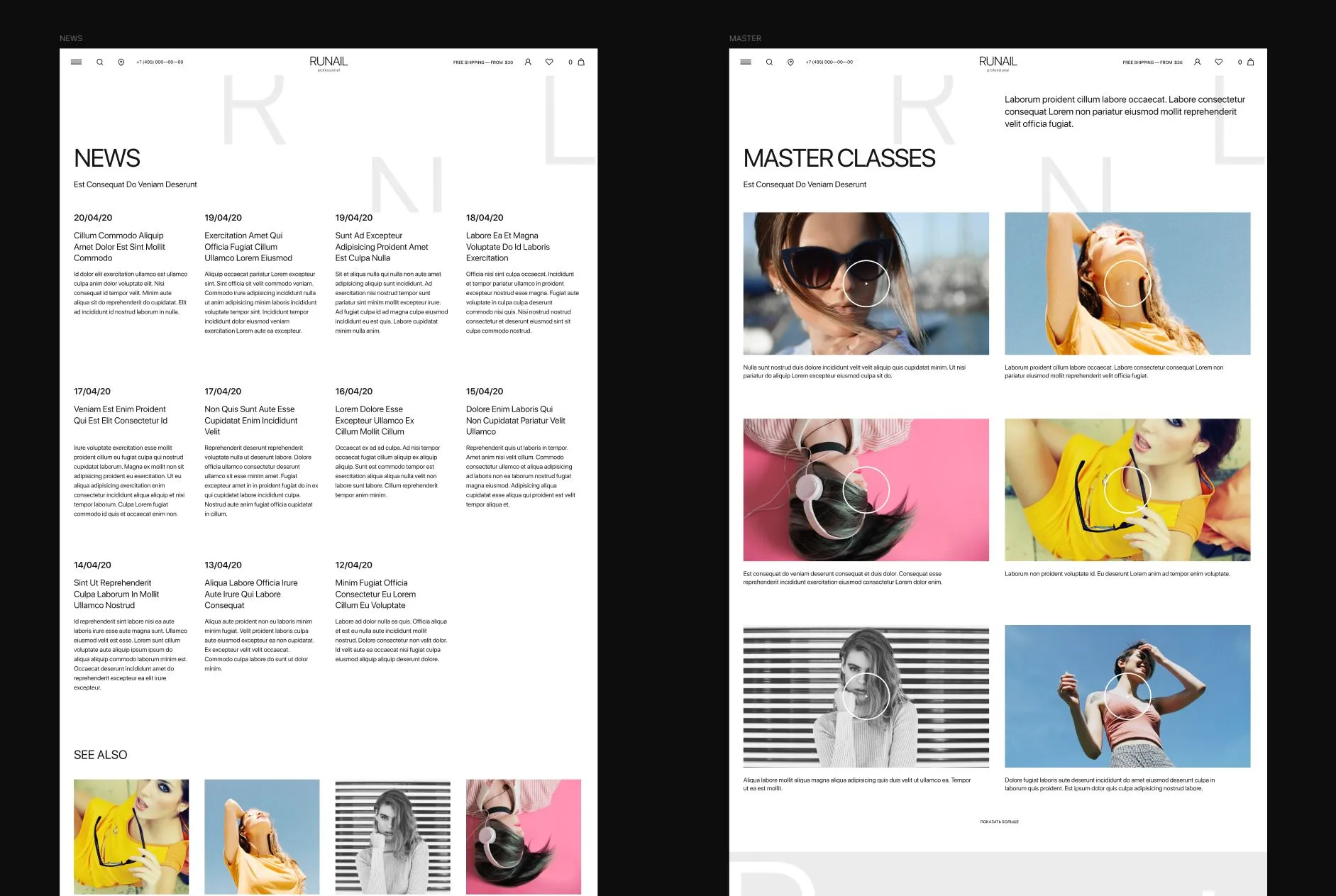Open news article Cillum Commodo Aliquip
The image size is (1336, 896).
click(x=119, y=247)
